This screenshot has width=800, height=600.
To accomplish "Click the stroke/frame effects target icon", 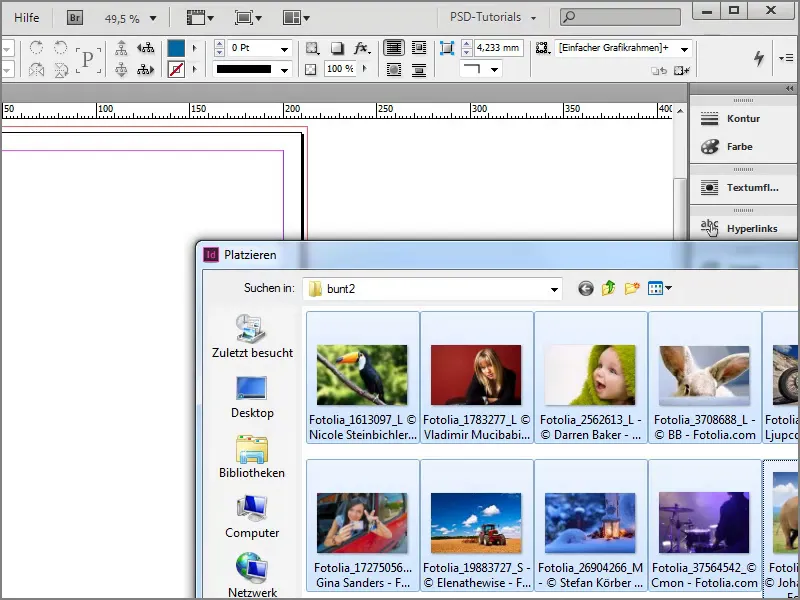I will coord(312,48).
